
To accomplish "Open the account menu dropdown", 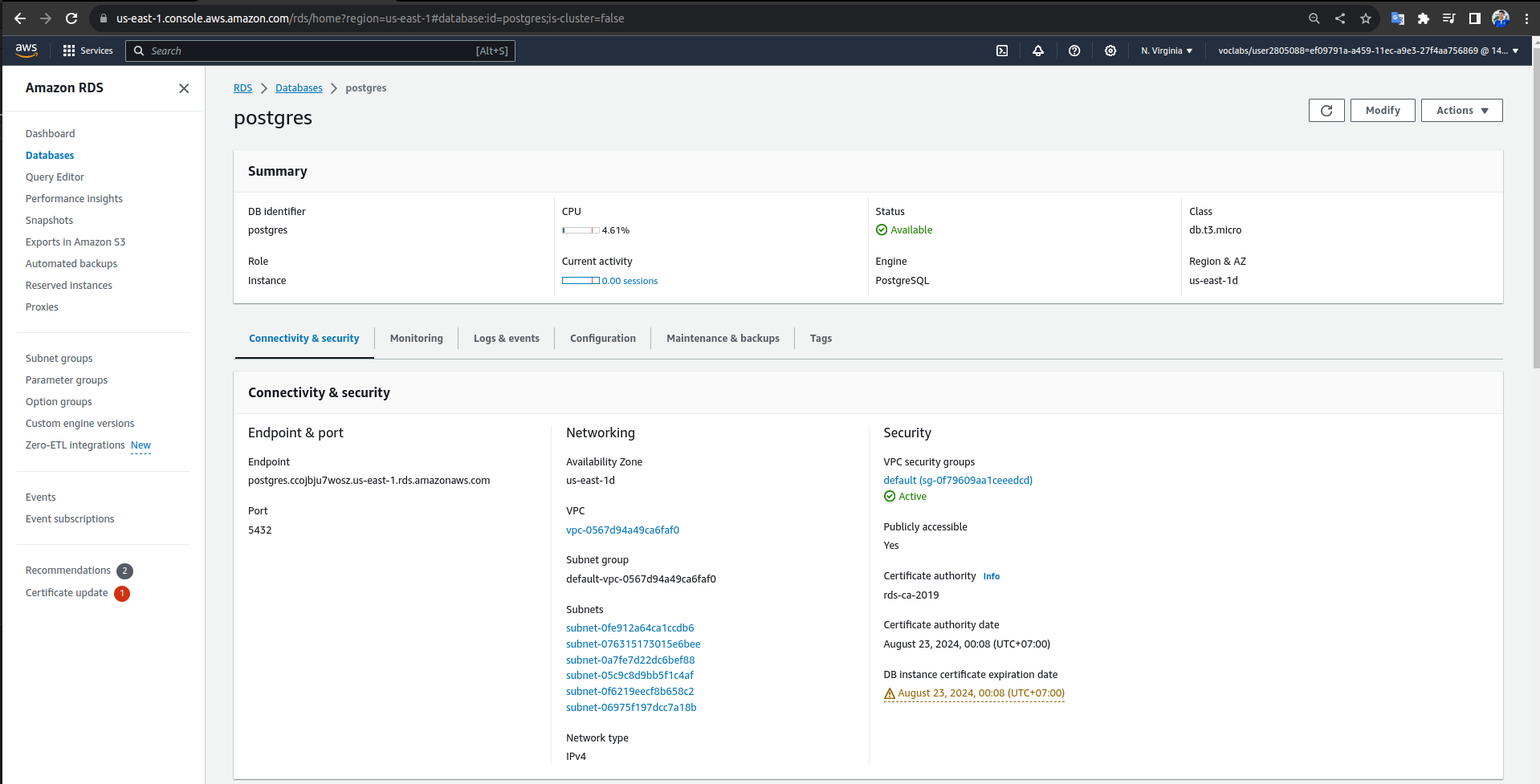I will point(1365,50).
